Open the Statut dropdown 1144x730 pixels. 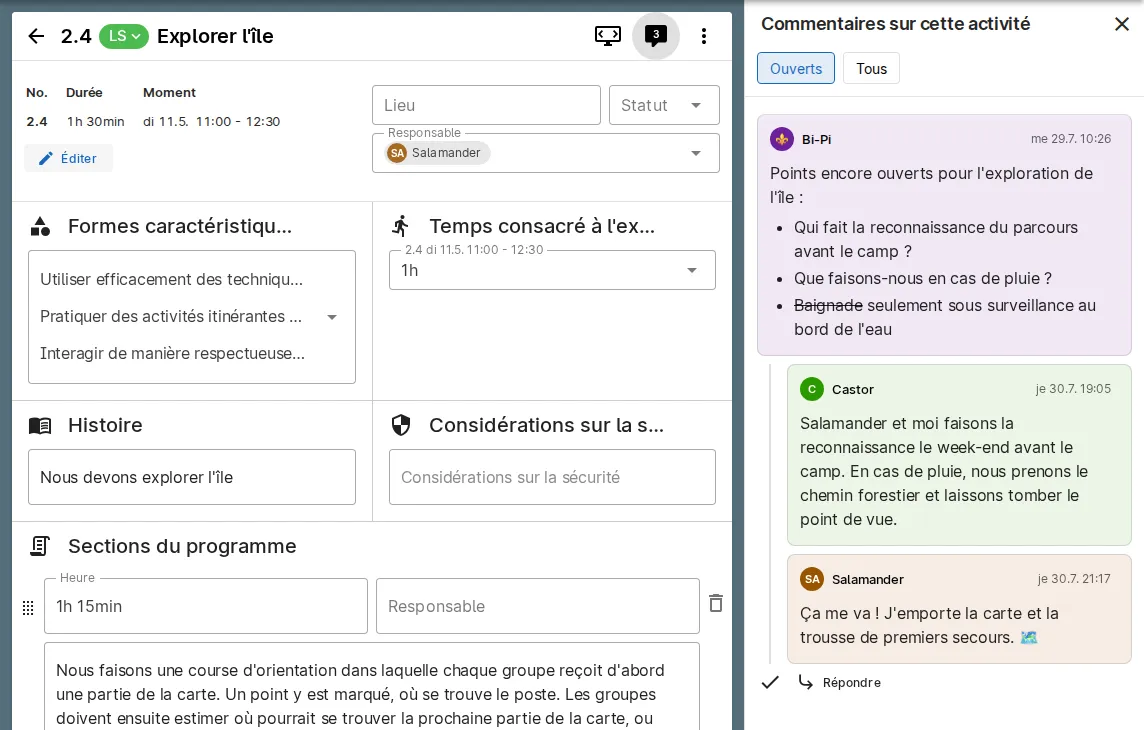[x=664, y=105]
